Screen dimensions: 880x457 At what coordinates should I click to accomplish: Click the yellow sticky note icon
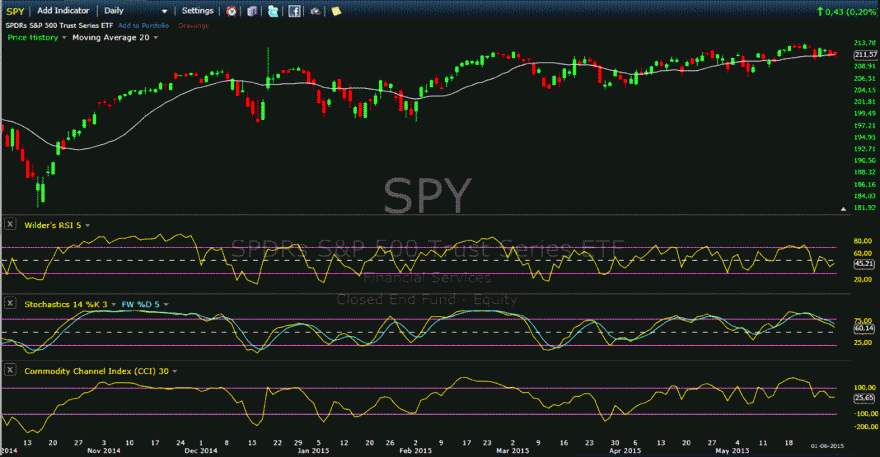336,11
